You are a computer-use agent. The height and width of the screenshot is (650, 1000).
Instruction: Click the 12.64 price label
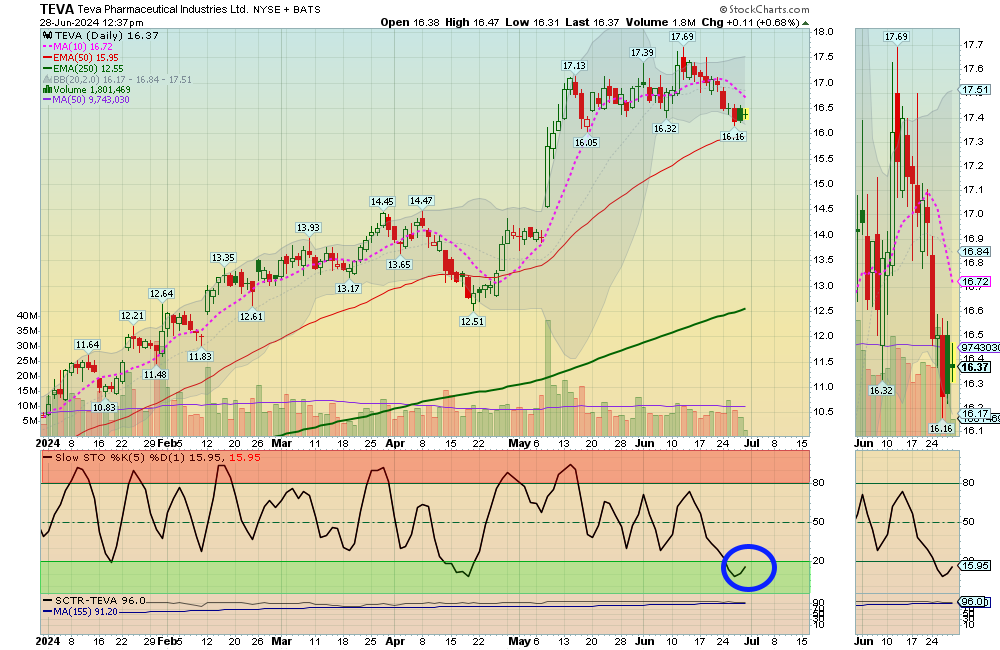(161, 293)
